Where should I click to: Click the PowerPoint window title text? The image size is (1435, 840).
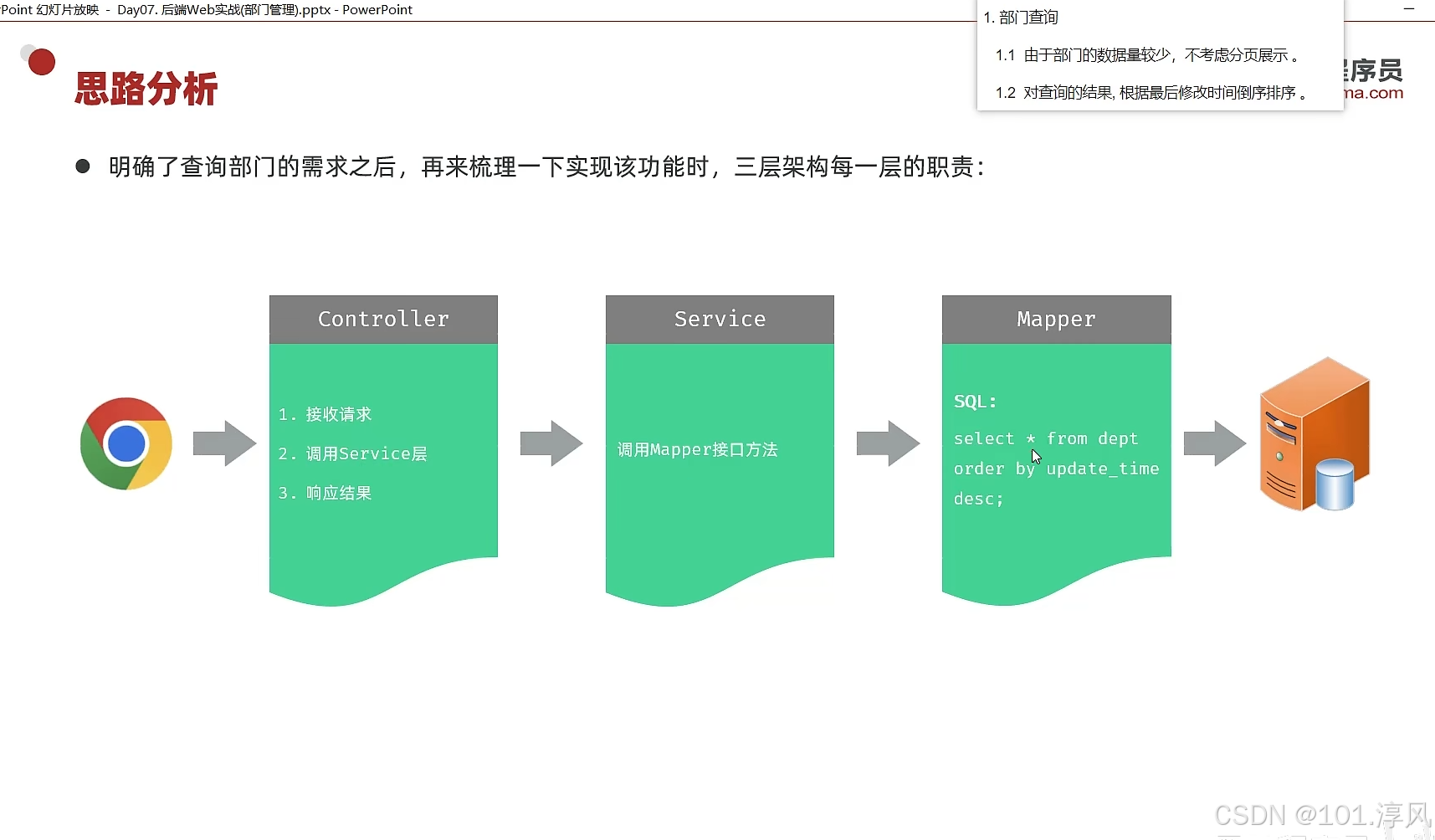(x=207, y=10)
